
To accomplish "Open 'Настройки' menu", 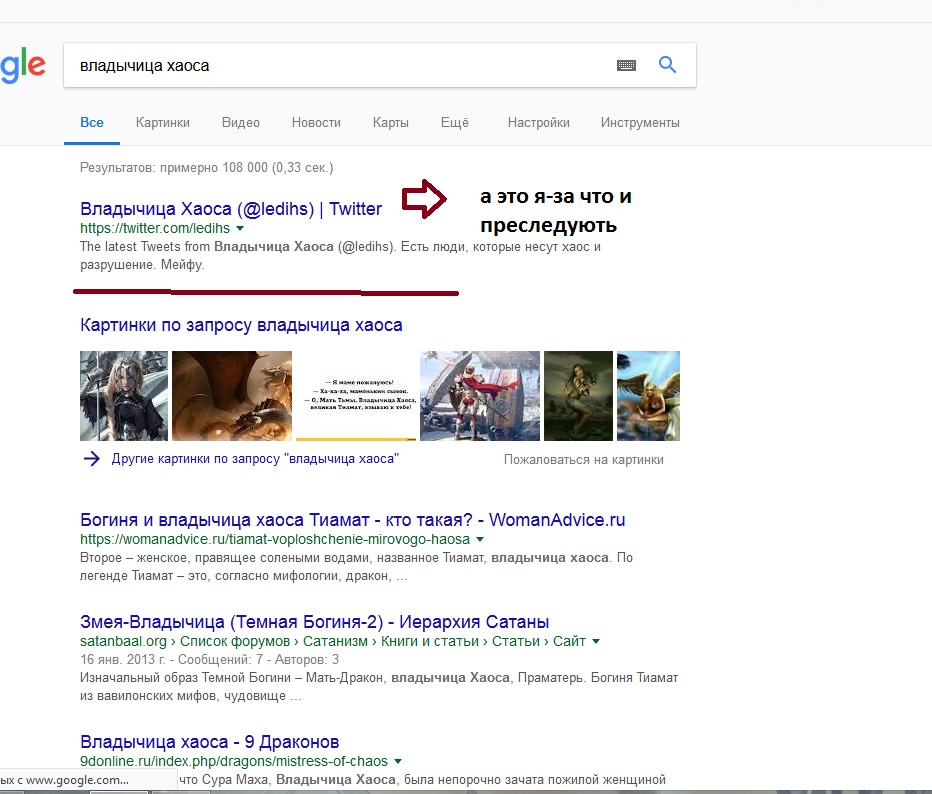I will 539,122.
